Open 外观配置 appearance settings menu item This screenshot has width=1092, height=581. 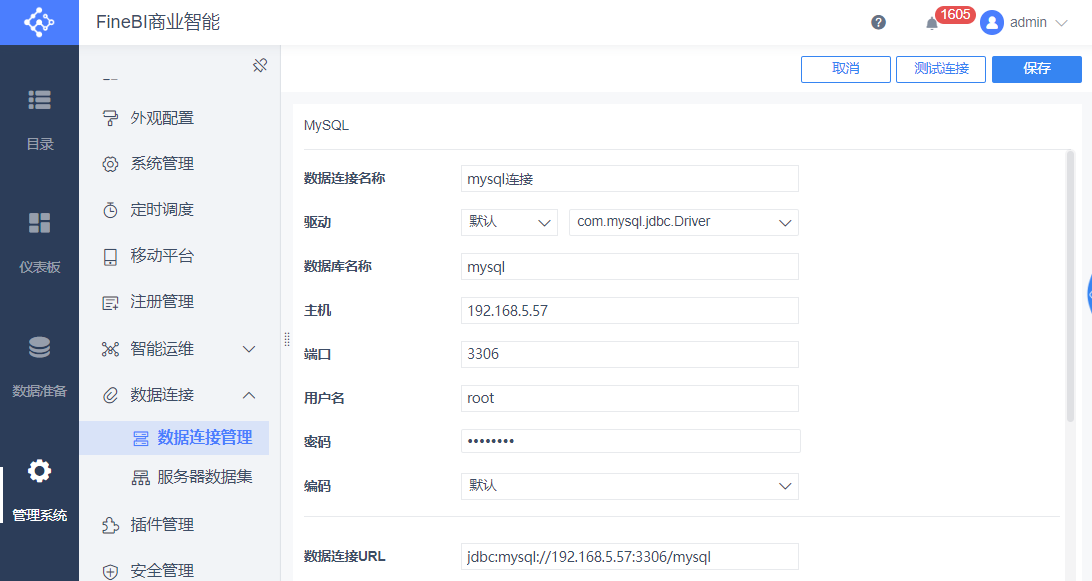162,118
